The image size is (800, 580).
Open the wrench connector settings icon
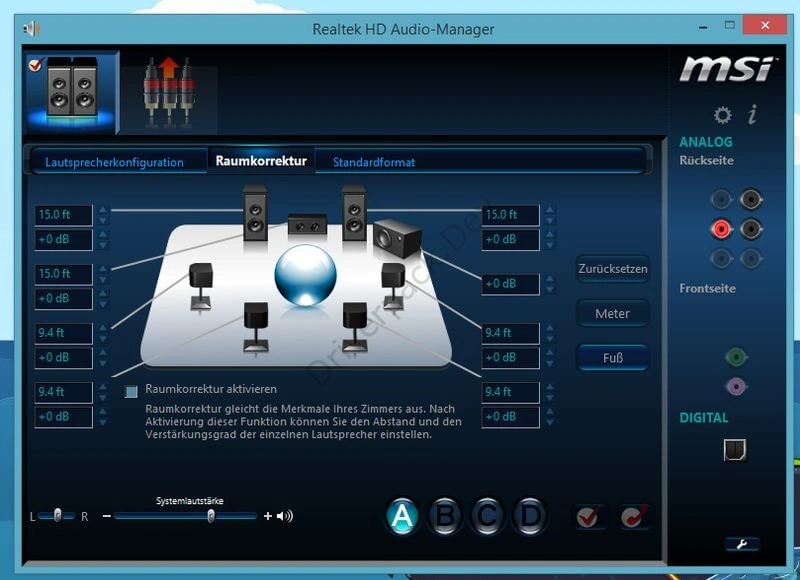point(742,544)
